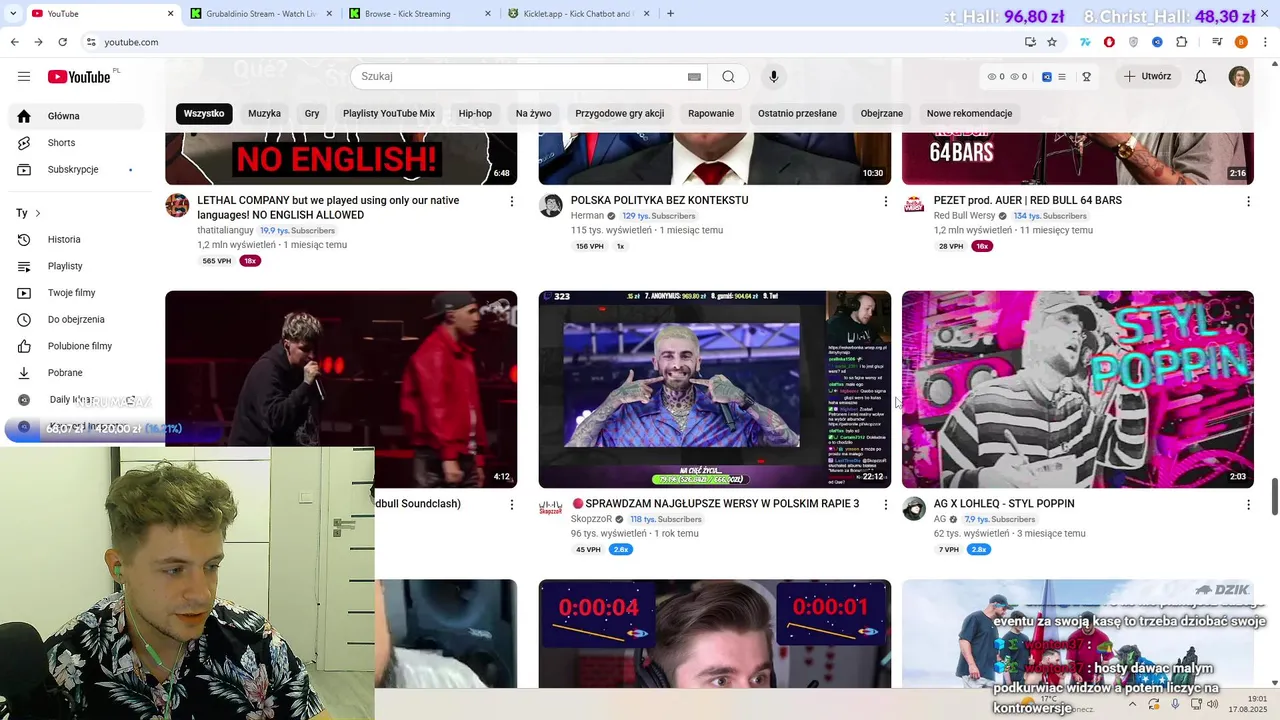
Task: Select the Hip-hop filter chip
Action: (x=475, y=114)
